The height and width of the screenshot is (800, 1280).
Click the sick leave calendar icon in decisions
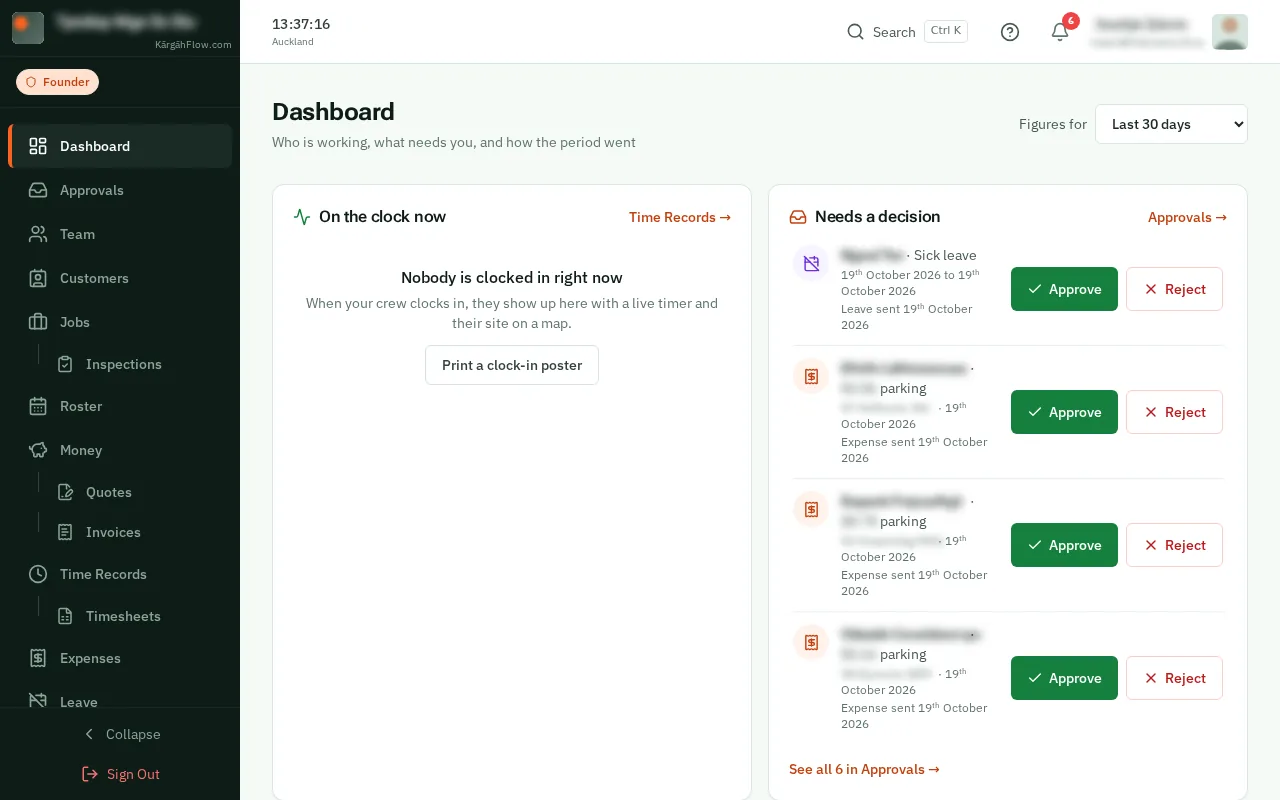click(x=811, y=264)
